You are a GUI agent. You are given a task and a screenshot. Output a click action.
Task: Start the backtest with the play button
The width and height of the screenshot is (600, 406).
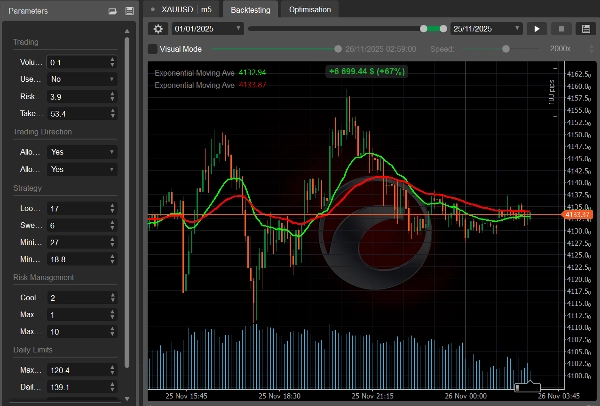pos(537,29)
